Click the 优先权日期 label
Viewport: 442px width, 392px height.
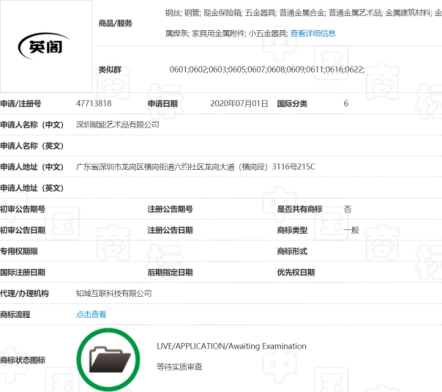click(x=296, y=272)
